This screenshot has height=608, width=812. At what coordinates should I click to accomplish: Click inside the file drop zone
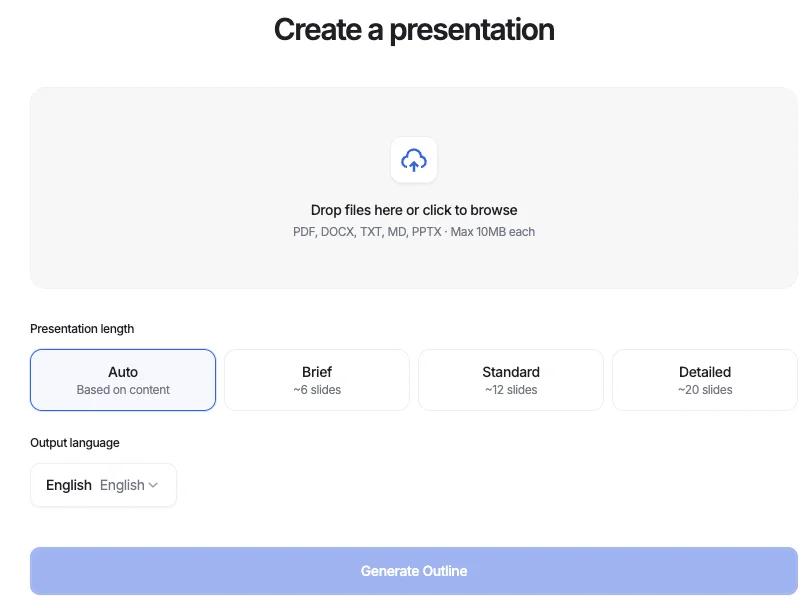pos(413,187)
